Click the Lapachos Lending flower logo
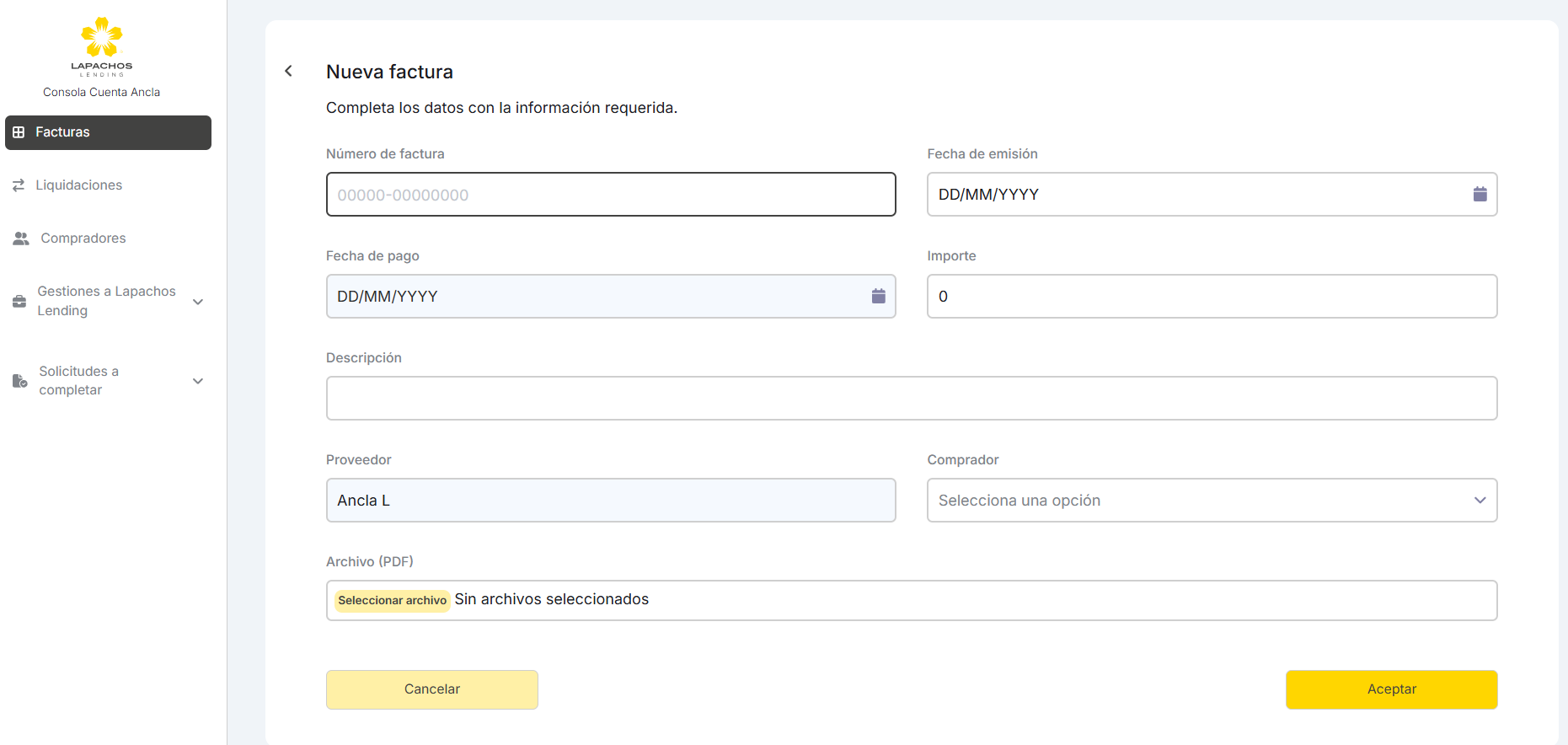The height and width of the screenshot is (745, 1568). (x=101, y=38)
